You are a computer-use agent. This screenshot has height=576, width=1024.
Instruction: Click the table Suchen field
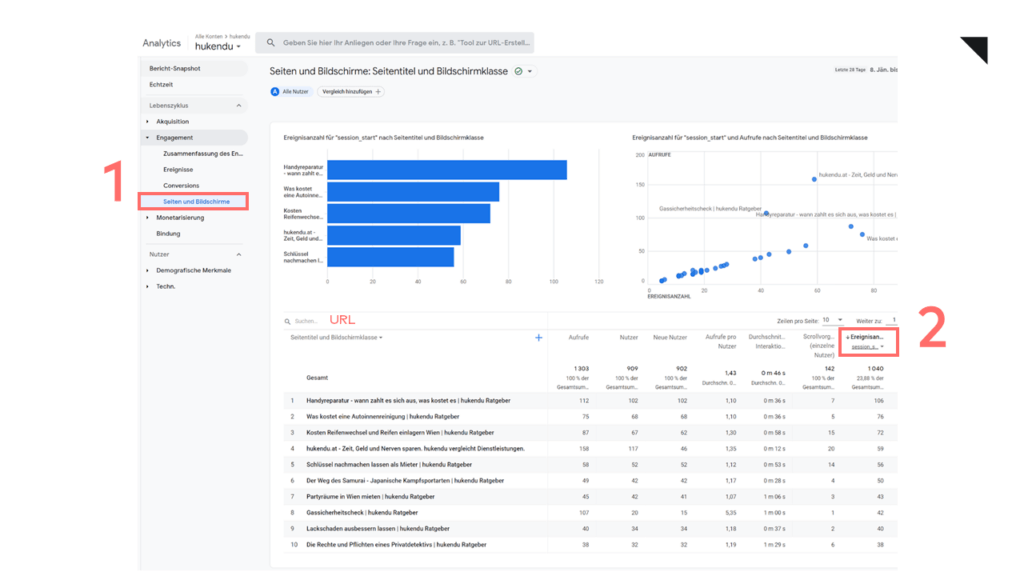click(x=306, y=321)
